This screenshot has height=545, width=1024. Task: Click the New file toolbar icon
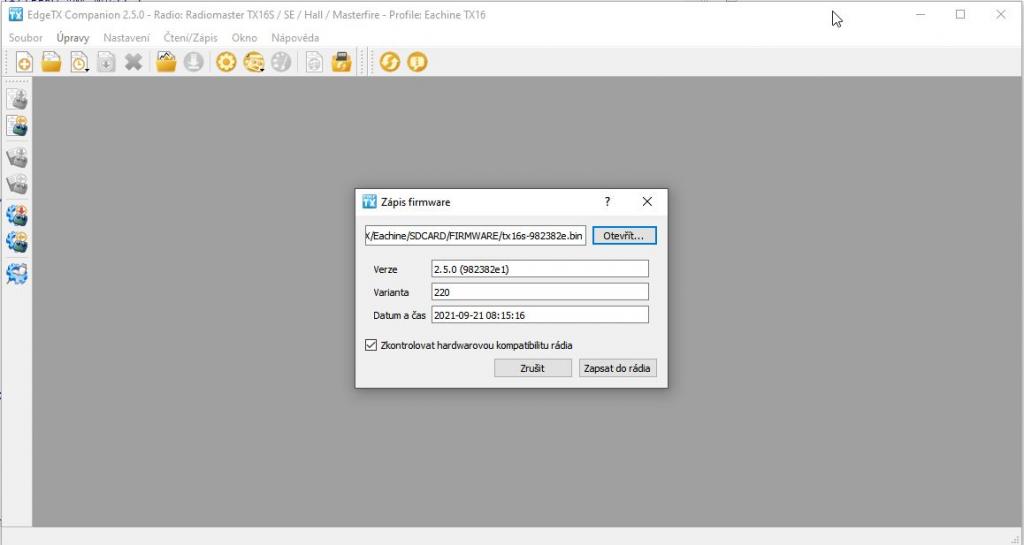[24, 62]
